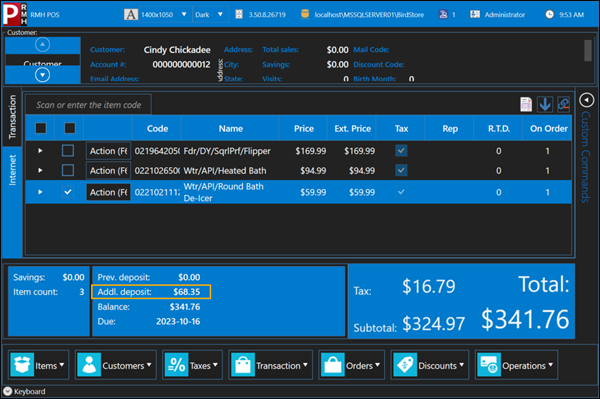This screenshot has height=399, width=600.
Task: Click the link chain icon above the grid
Action: pyautogui.click(x=563, y=104)
